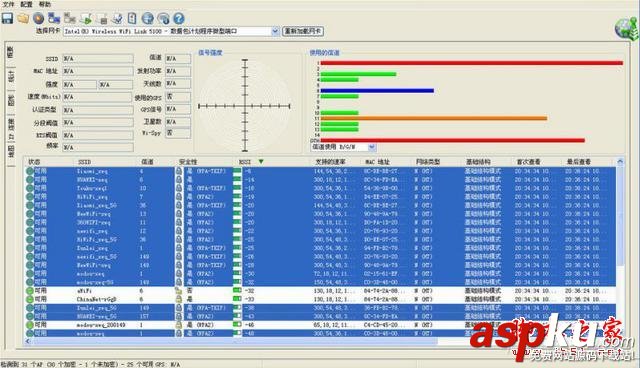Click the 信号强度 crosshair graph
Screen dimensions: 640x368
pyautogui.click(x=244, y=106)
